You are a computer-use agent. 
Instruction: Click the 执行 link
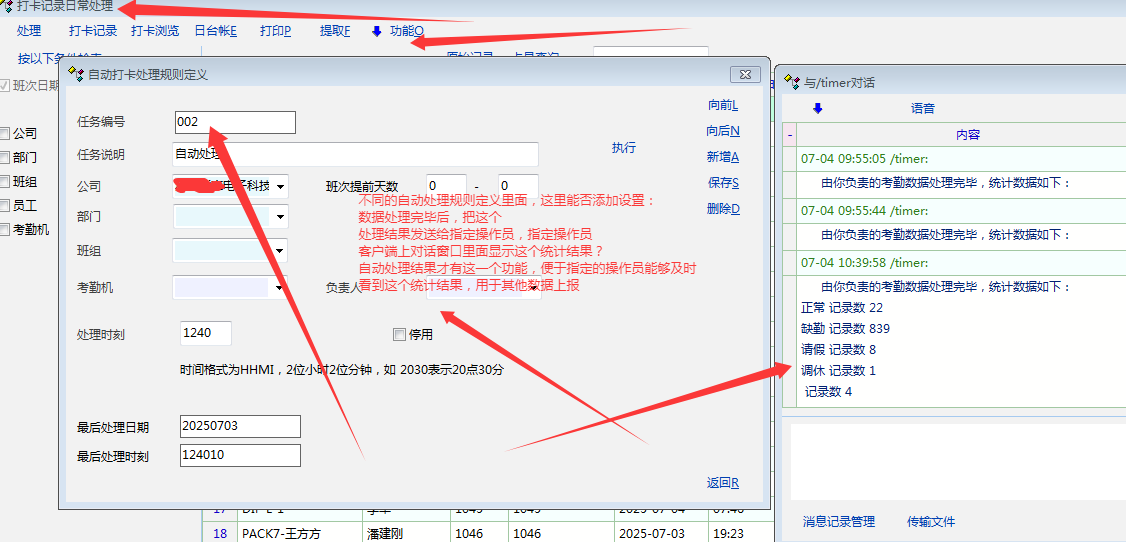coord(623,148)
